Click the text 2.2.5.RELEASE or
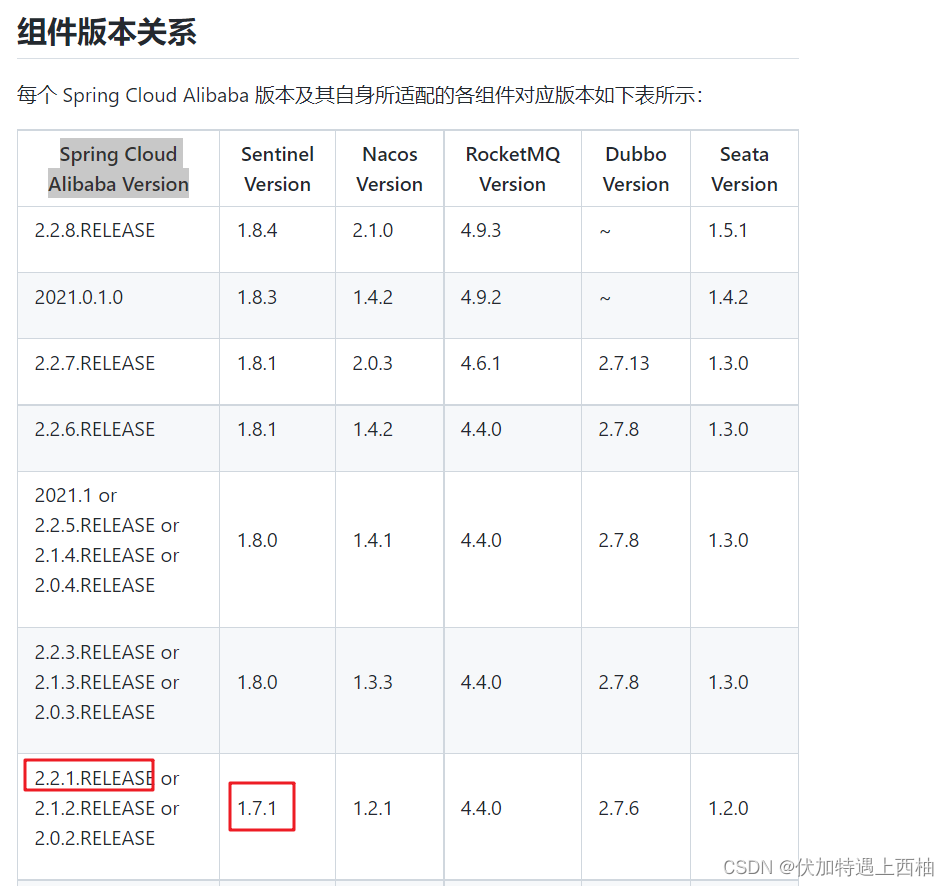949x886 pixels. (107, 525)
